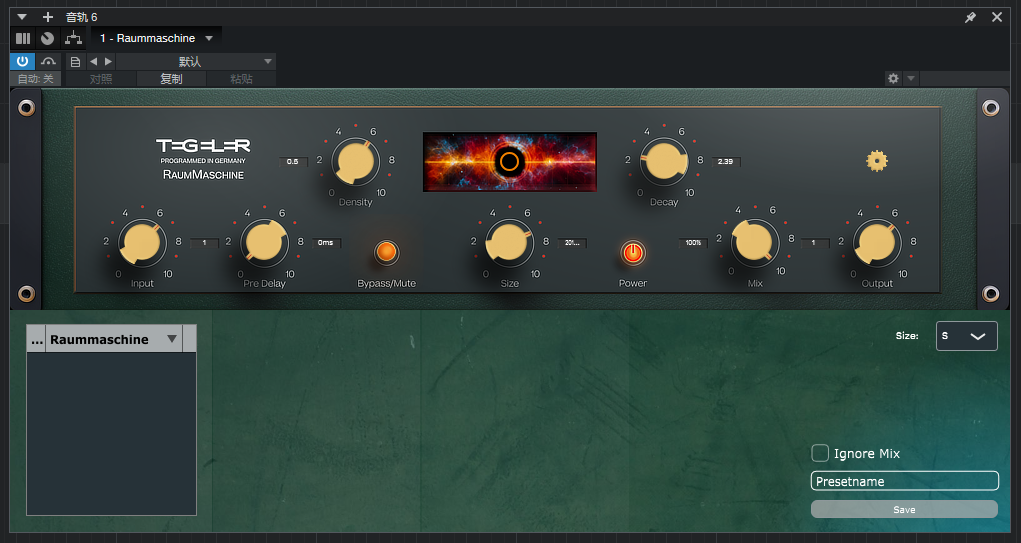Click the 对照 compare button
This screenshot has height=543, width=1021.
(100, 79)
